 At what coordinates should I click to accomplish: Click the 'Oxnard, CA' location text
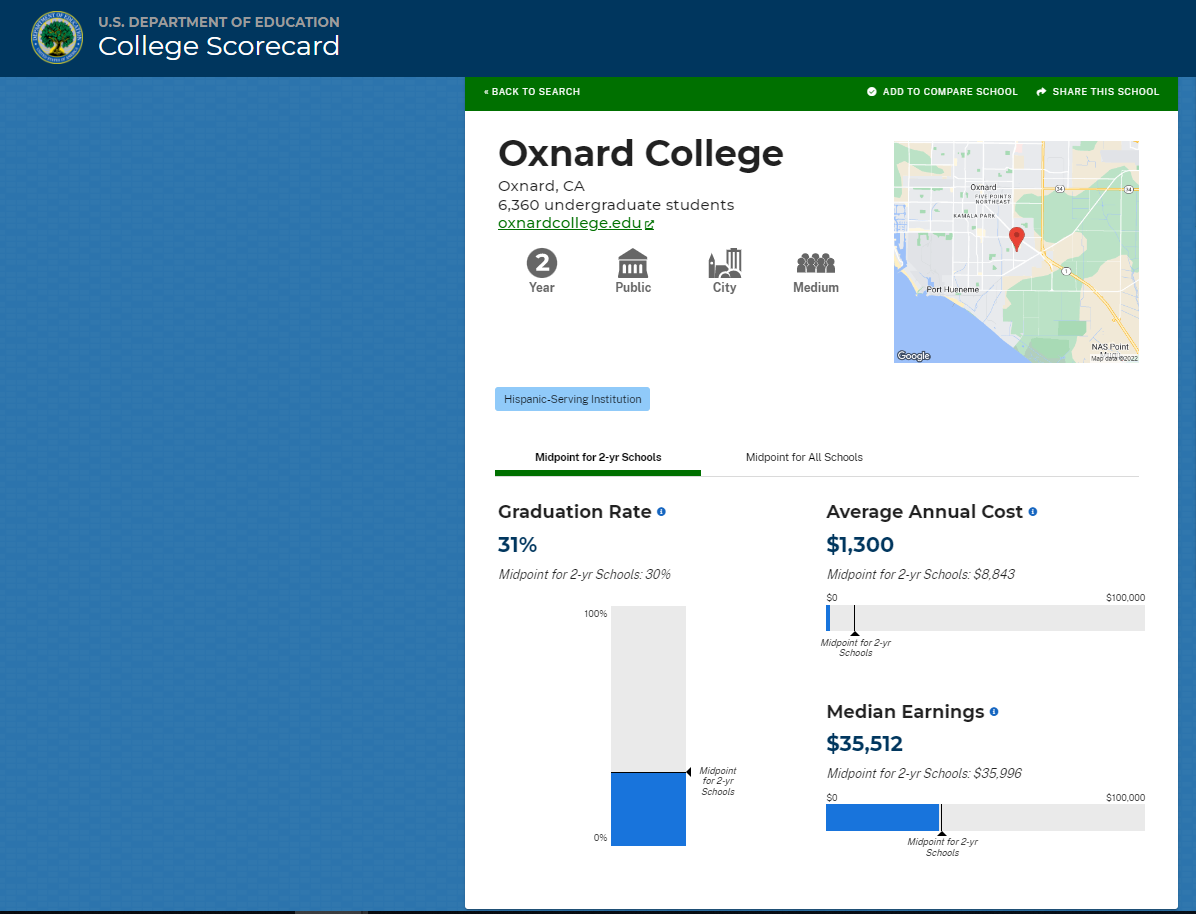[x=541, y=186]
